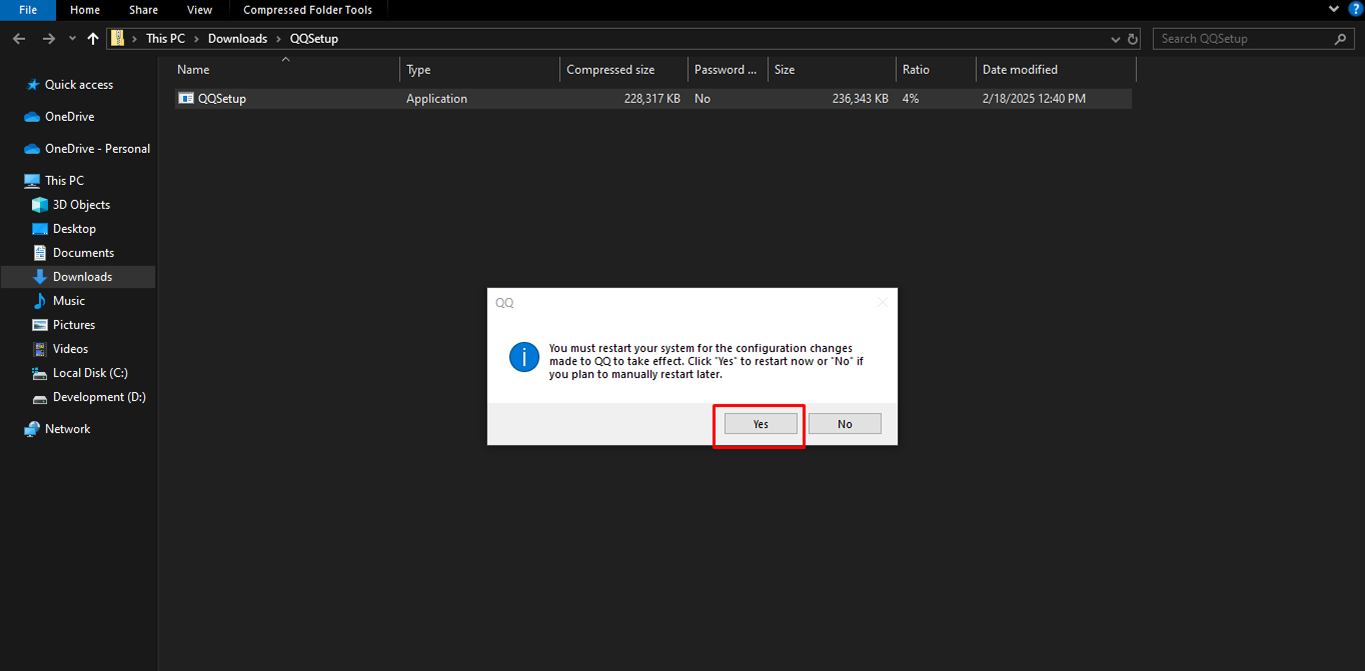1365x671 pixels.
Task: Click the OneDrive - Personal cloud icon
Action: (x=32, y=149)
